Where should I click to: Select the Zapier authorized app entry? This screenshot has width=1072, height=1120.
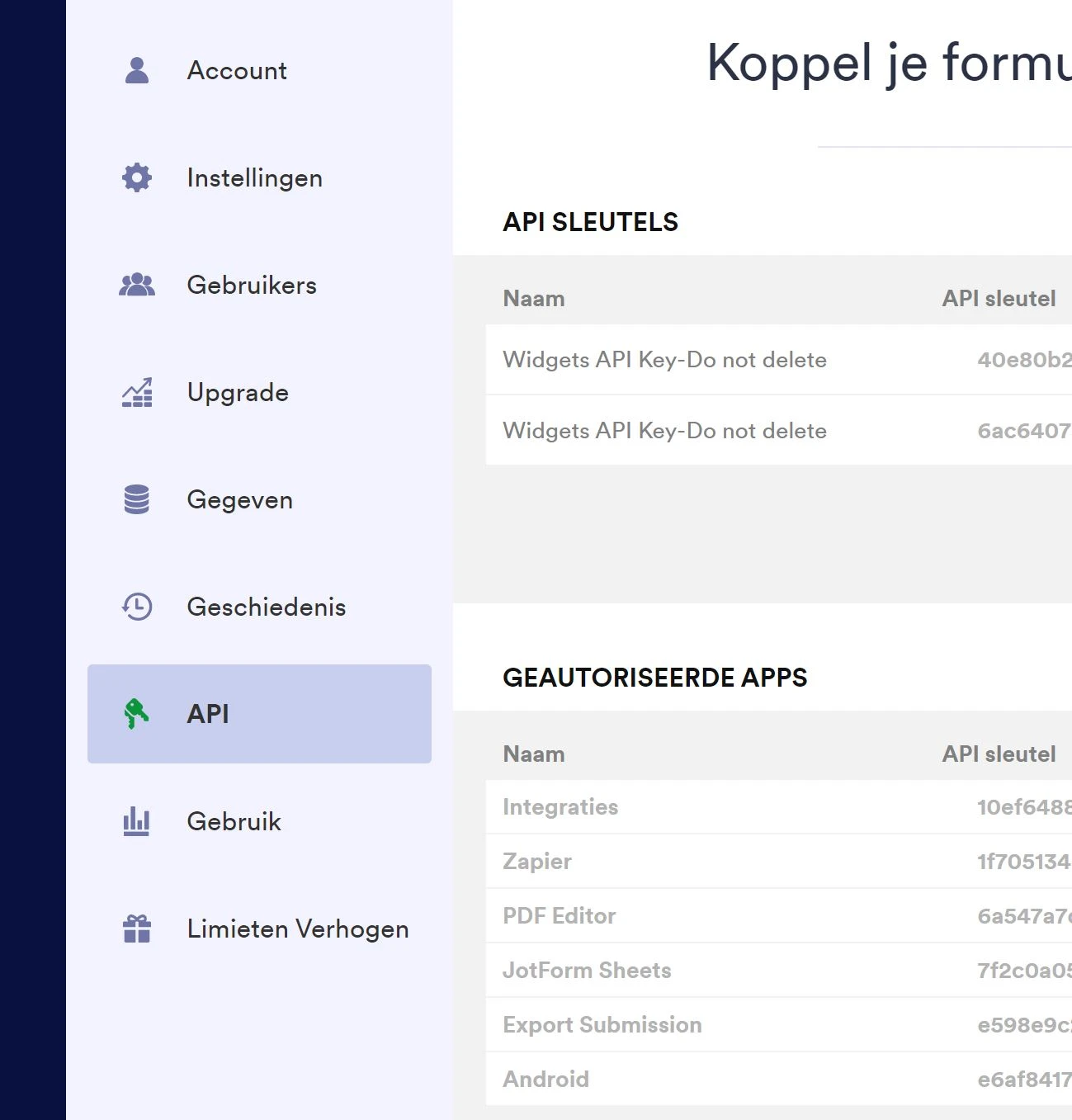click(x=536, y=861)
